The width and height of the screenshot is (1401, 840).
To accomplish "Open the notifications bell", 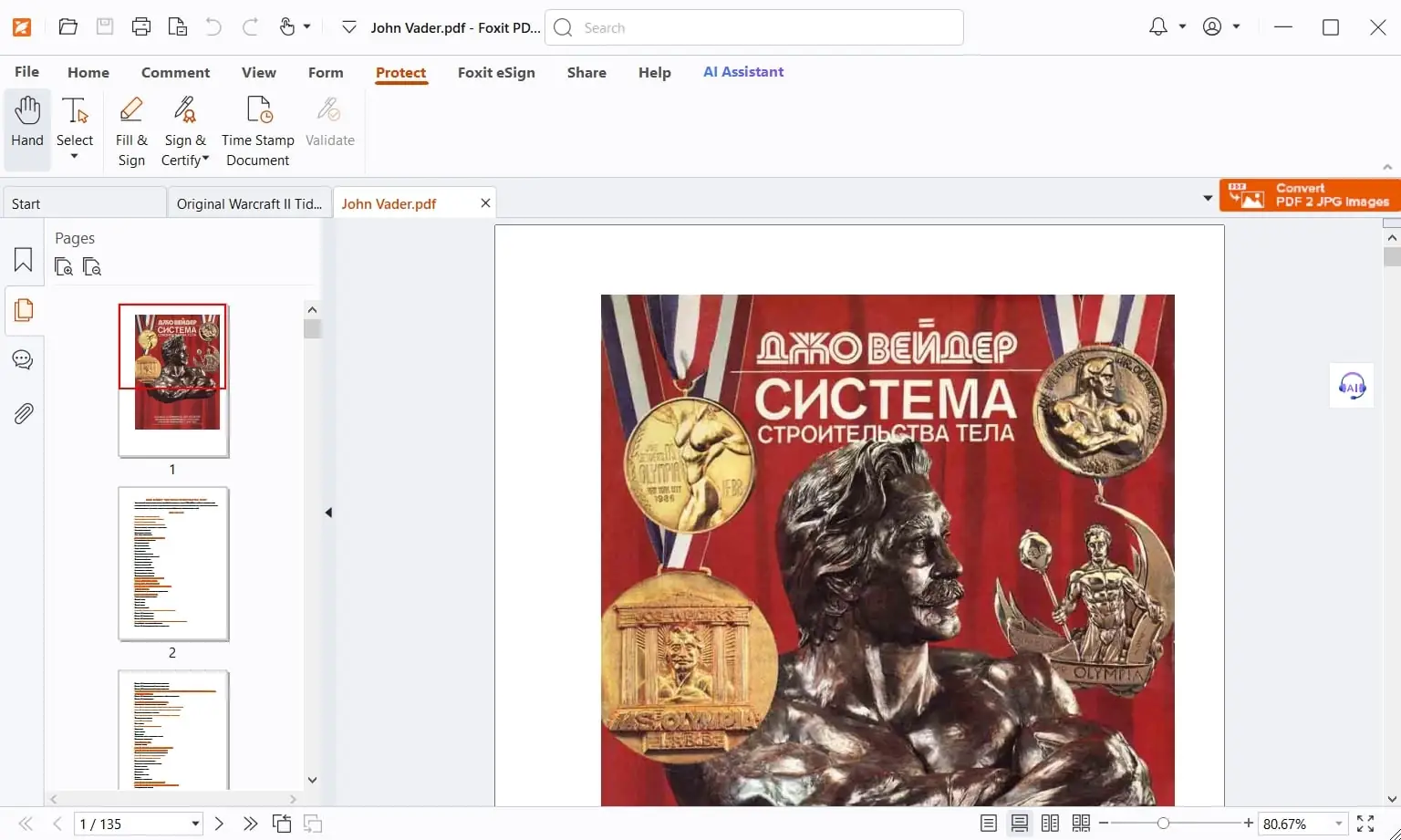I will pos(1157,27).
